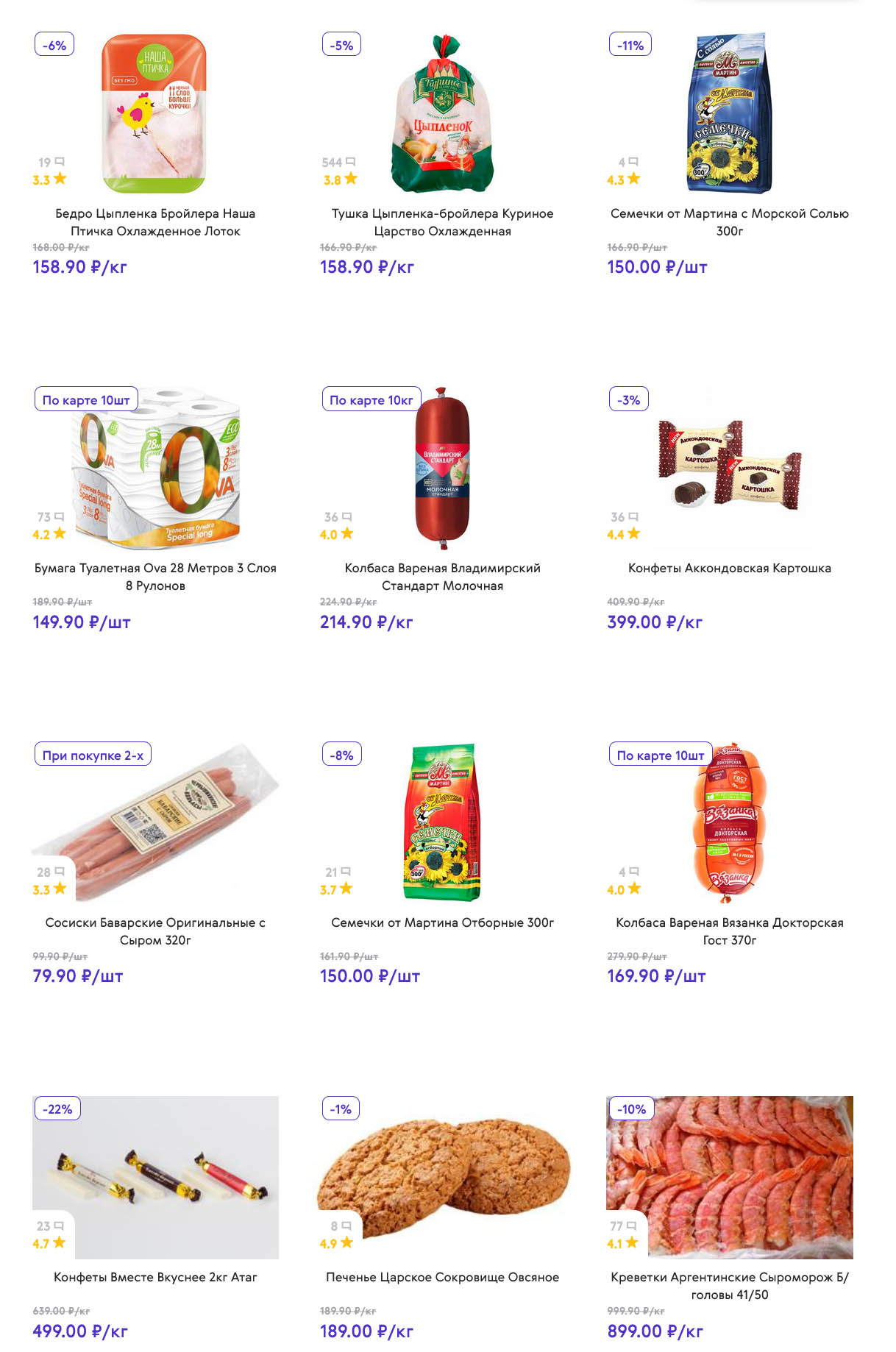
Task: Click the 4.4 star rating for Акконд candies
Action: click(624, 534)
